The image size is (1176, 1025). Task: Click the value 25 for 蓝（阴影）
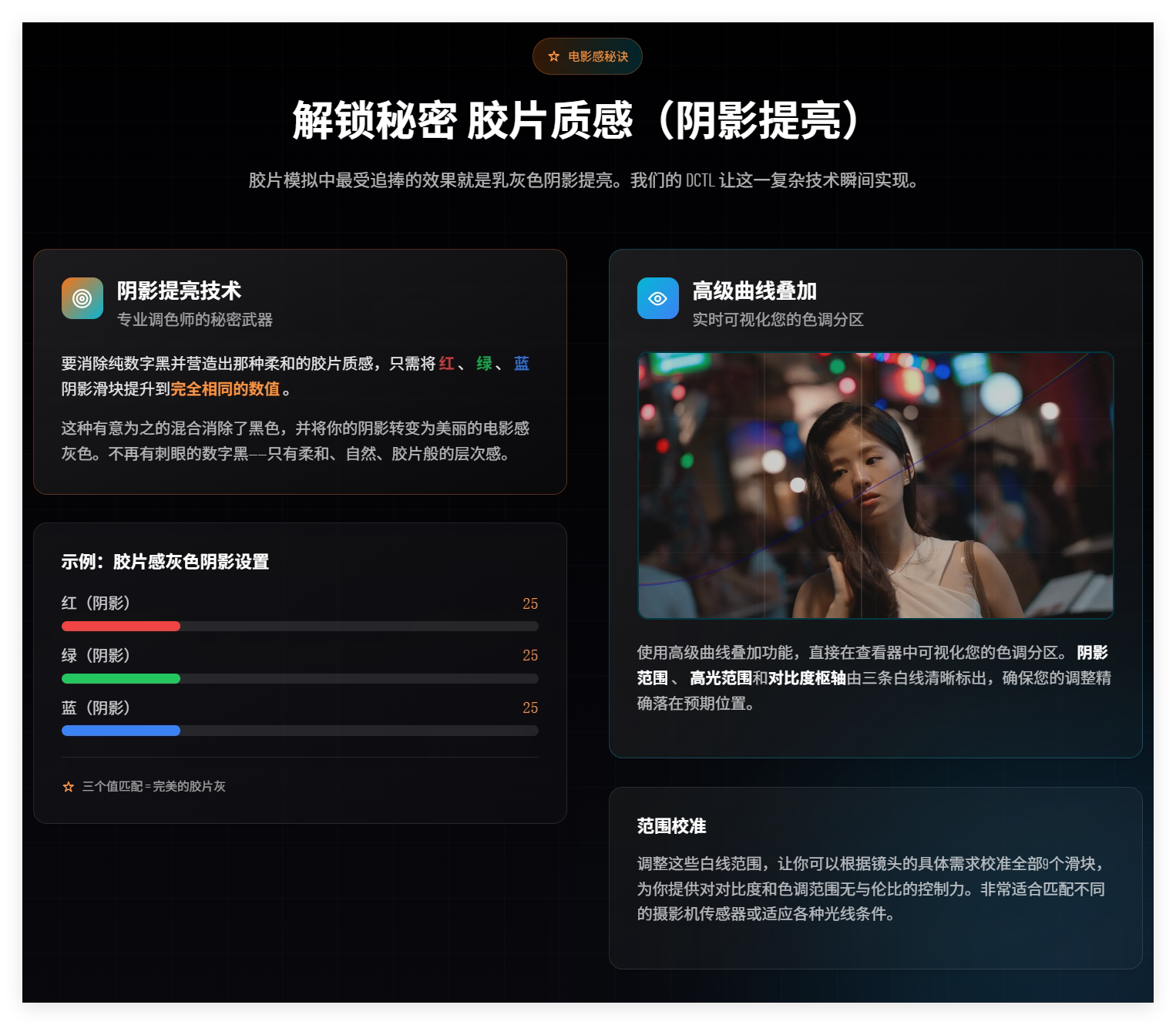pos(530,707)
